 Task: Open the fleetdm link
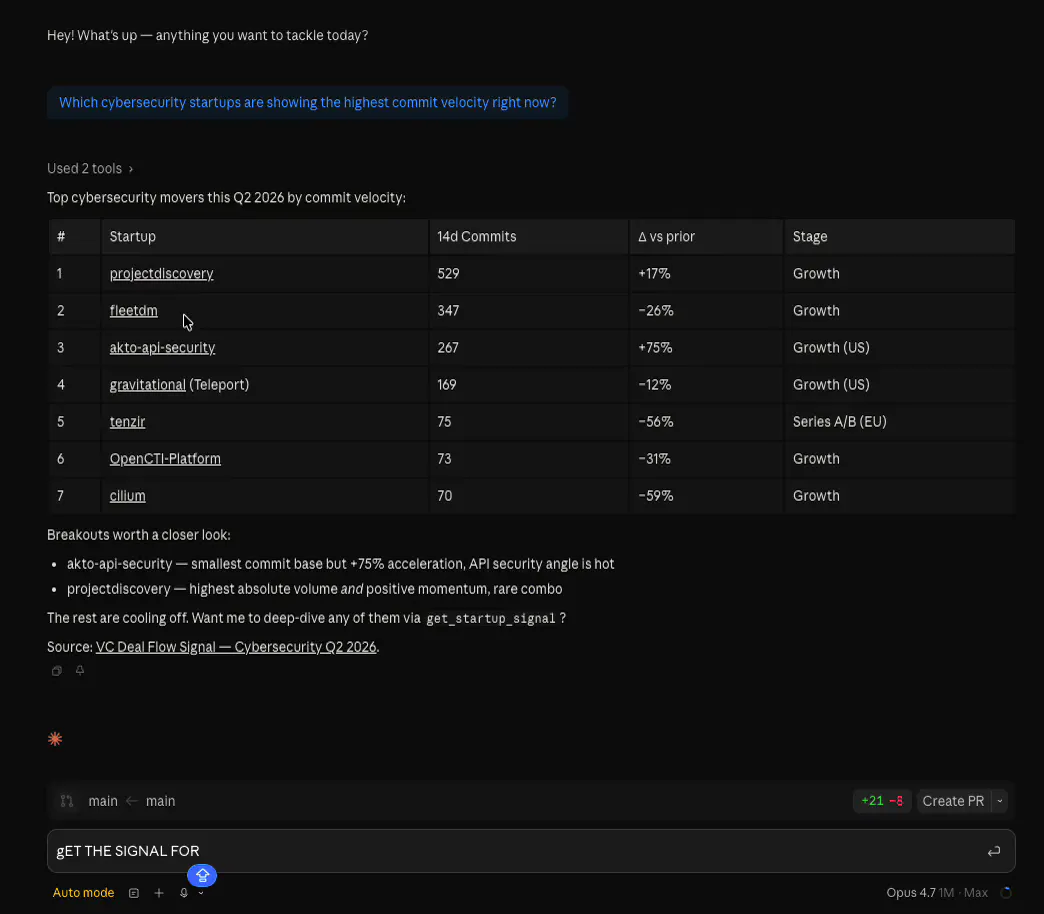click(133, 311)
